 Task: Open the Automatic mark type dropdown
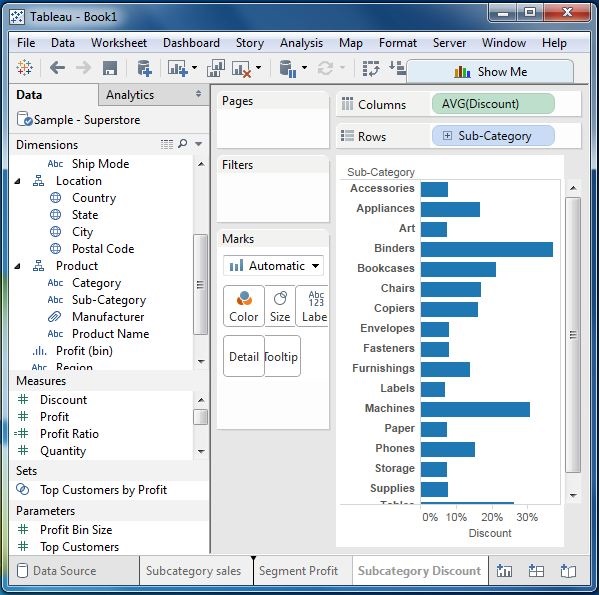[x=273, y=266]
